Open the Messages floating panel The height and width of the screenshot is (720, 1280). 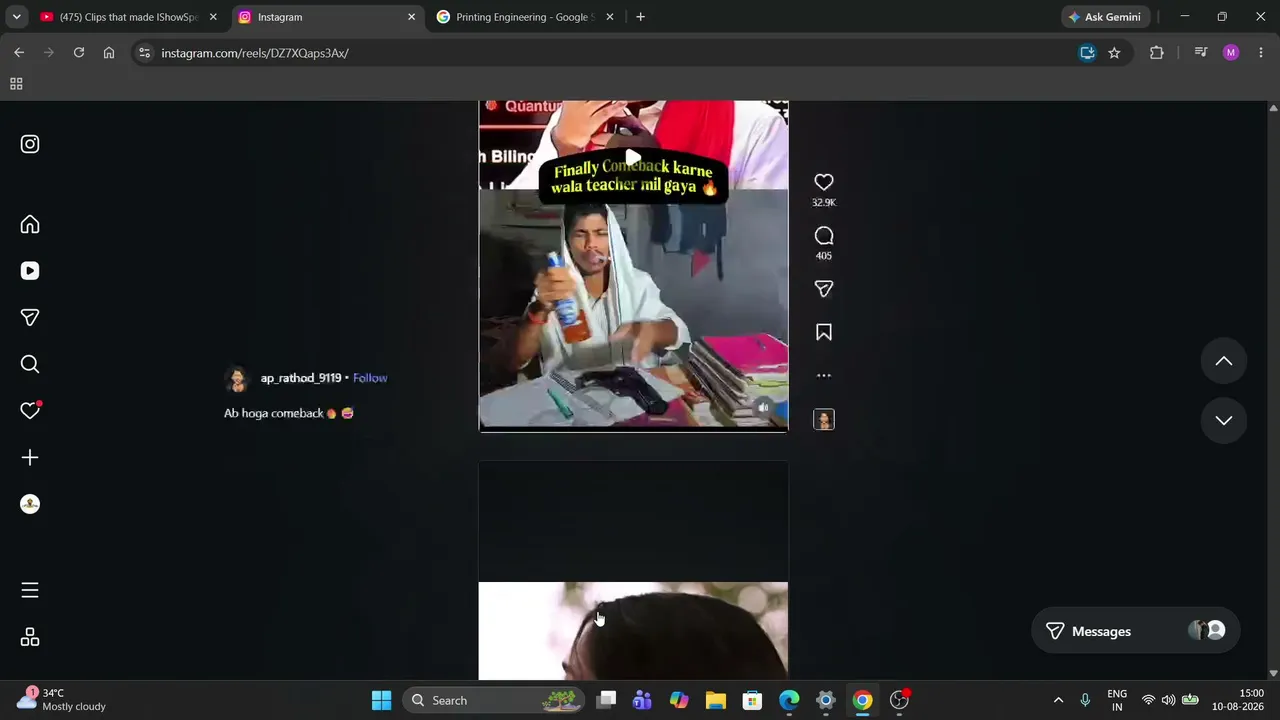(1135, 631)
